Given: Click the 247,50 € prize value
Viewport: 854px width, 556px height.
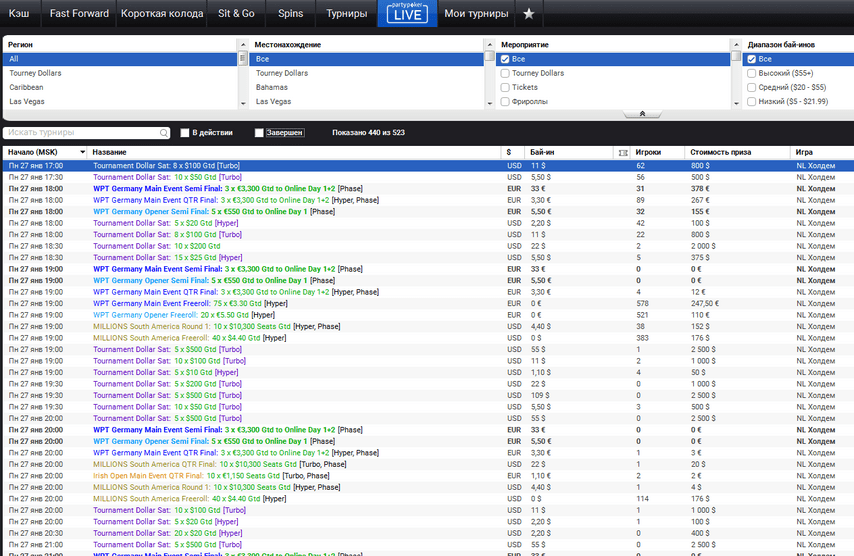Looking at the screenshot, I should click(x=705, y=303).
